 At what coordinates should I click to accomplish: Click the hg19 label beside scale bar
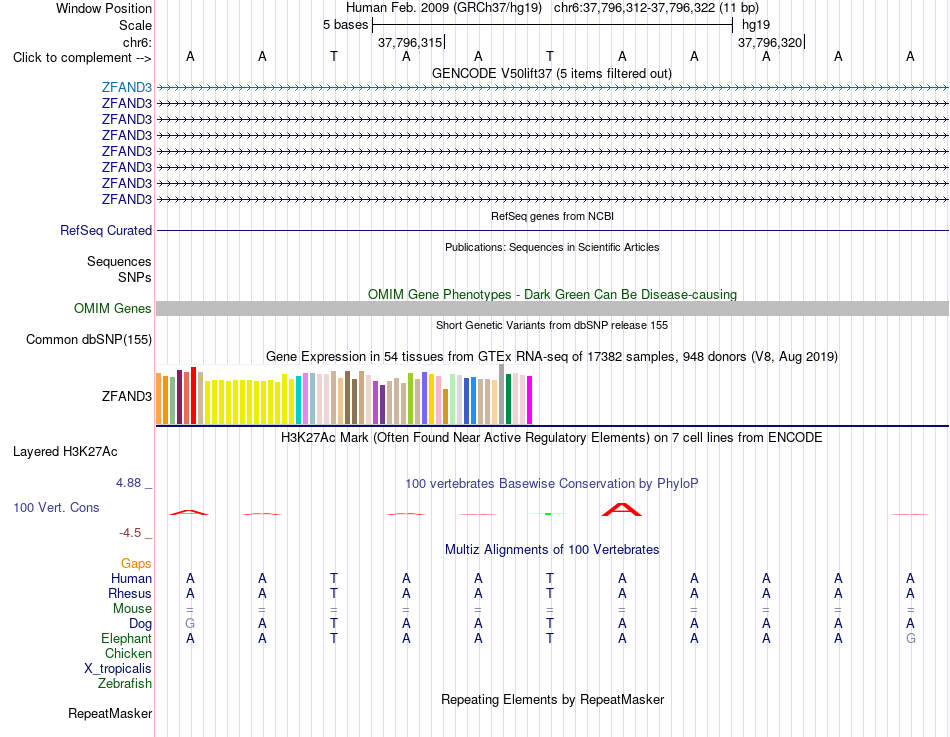pos(756,25)
